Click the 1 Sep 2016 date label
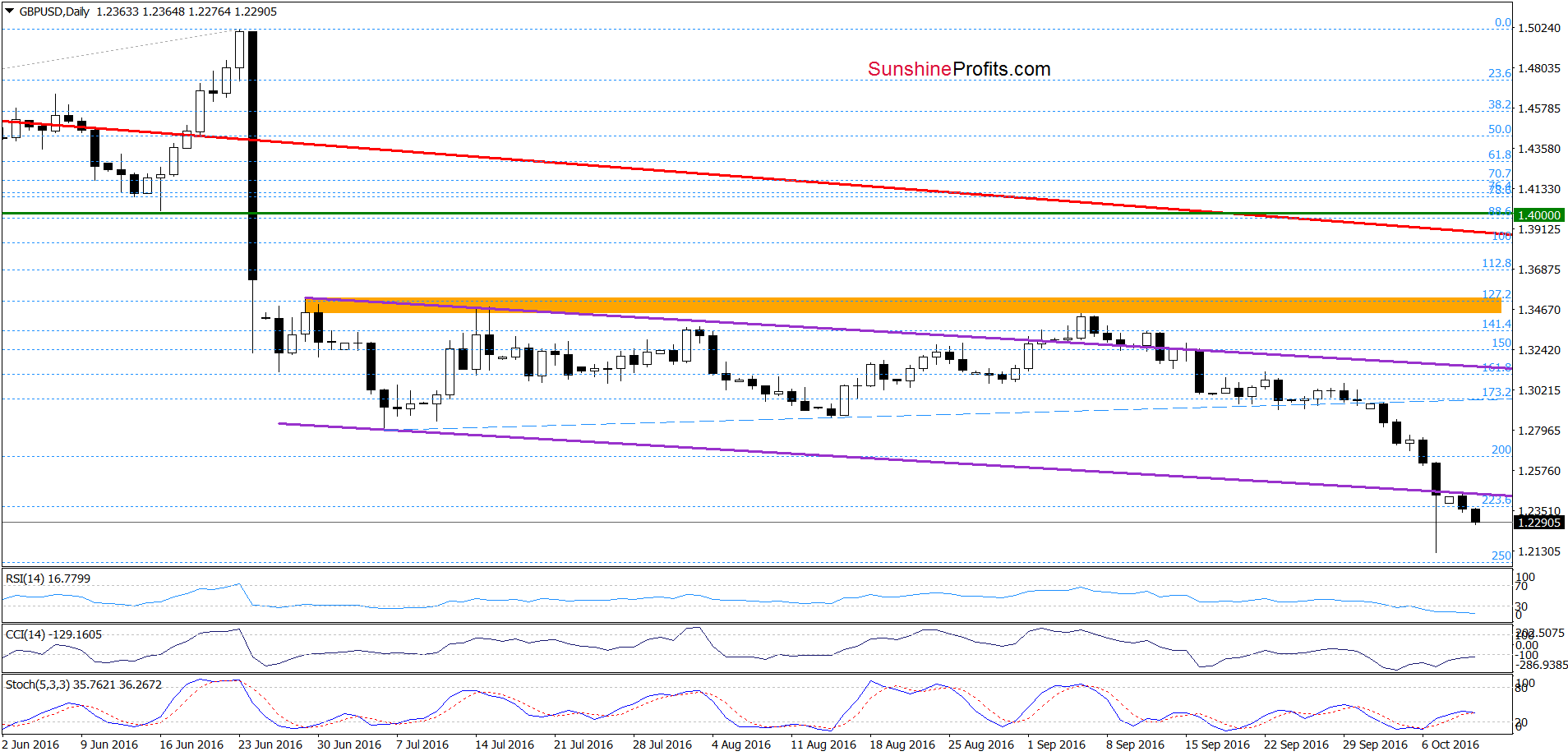Image resolution: width=1568 pixels, height=756 pixels. pos(1056,744)
